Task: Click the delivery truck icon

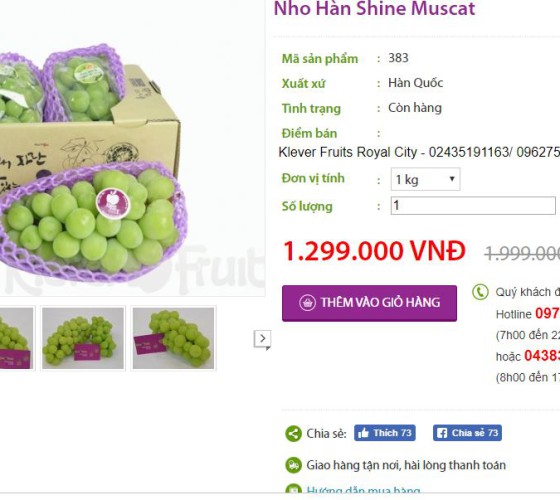Action: [x=294, y=465]
